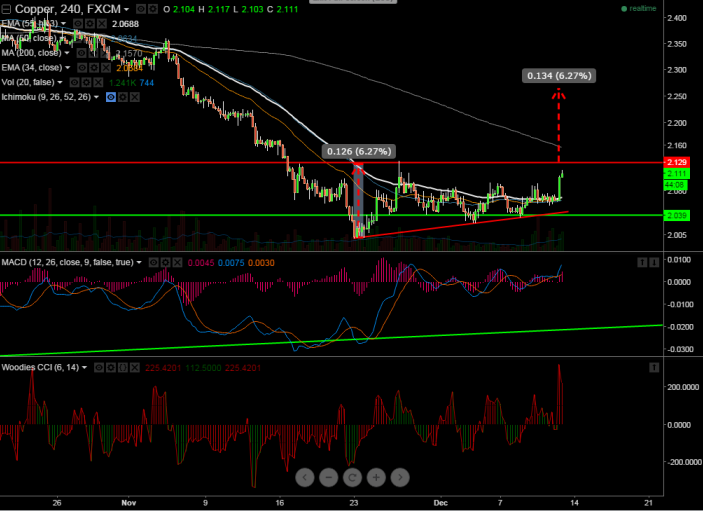
Task: Open settings gear for MACD indicator
Action: click(x=163, y=262)
